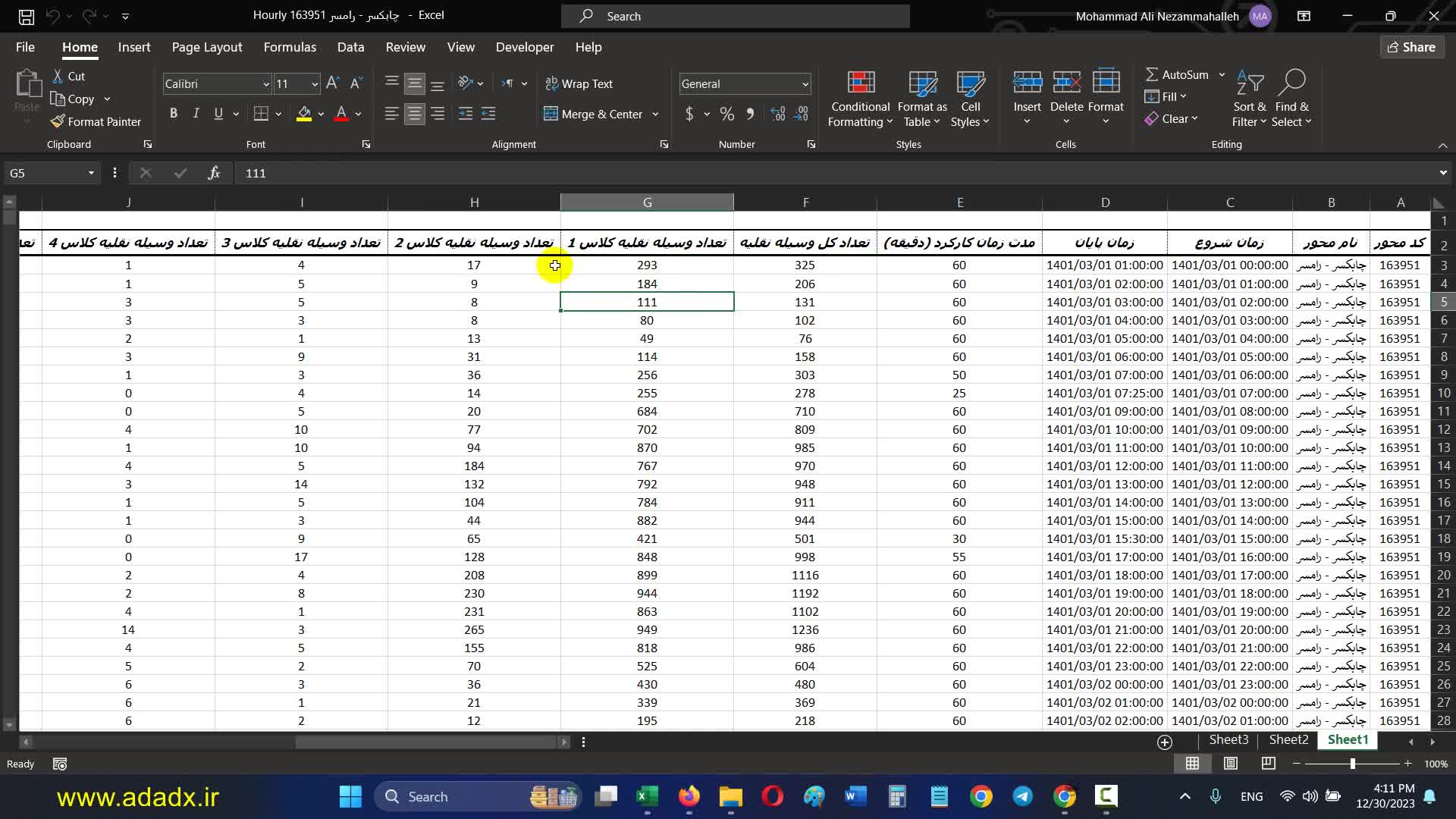Open the Formulas ribbon tab
The width and height of the screenshot is (1456, 819).
tap(290, 47)
